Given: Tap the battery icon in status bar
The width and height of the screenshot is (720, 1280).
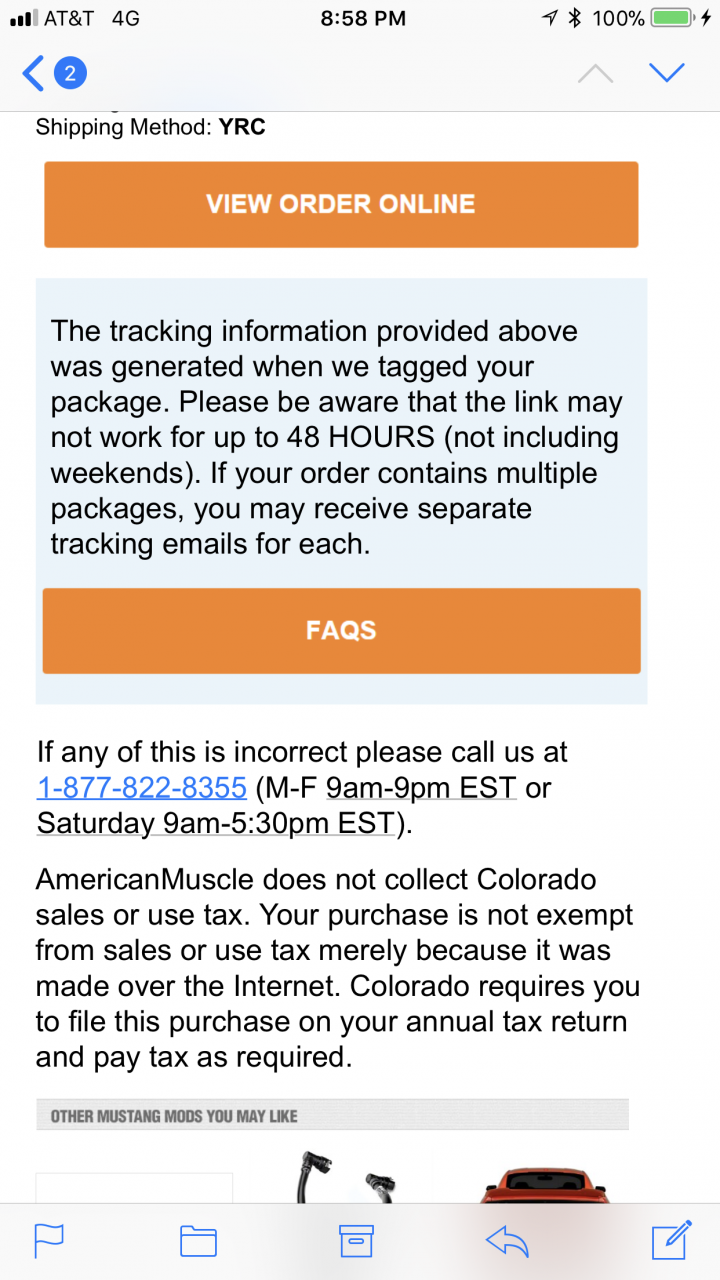Looking at the screenshot, I should [x=670, y=18].
